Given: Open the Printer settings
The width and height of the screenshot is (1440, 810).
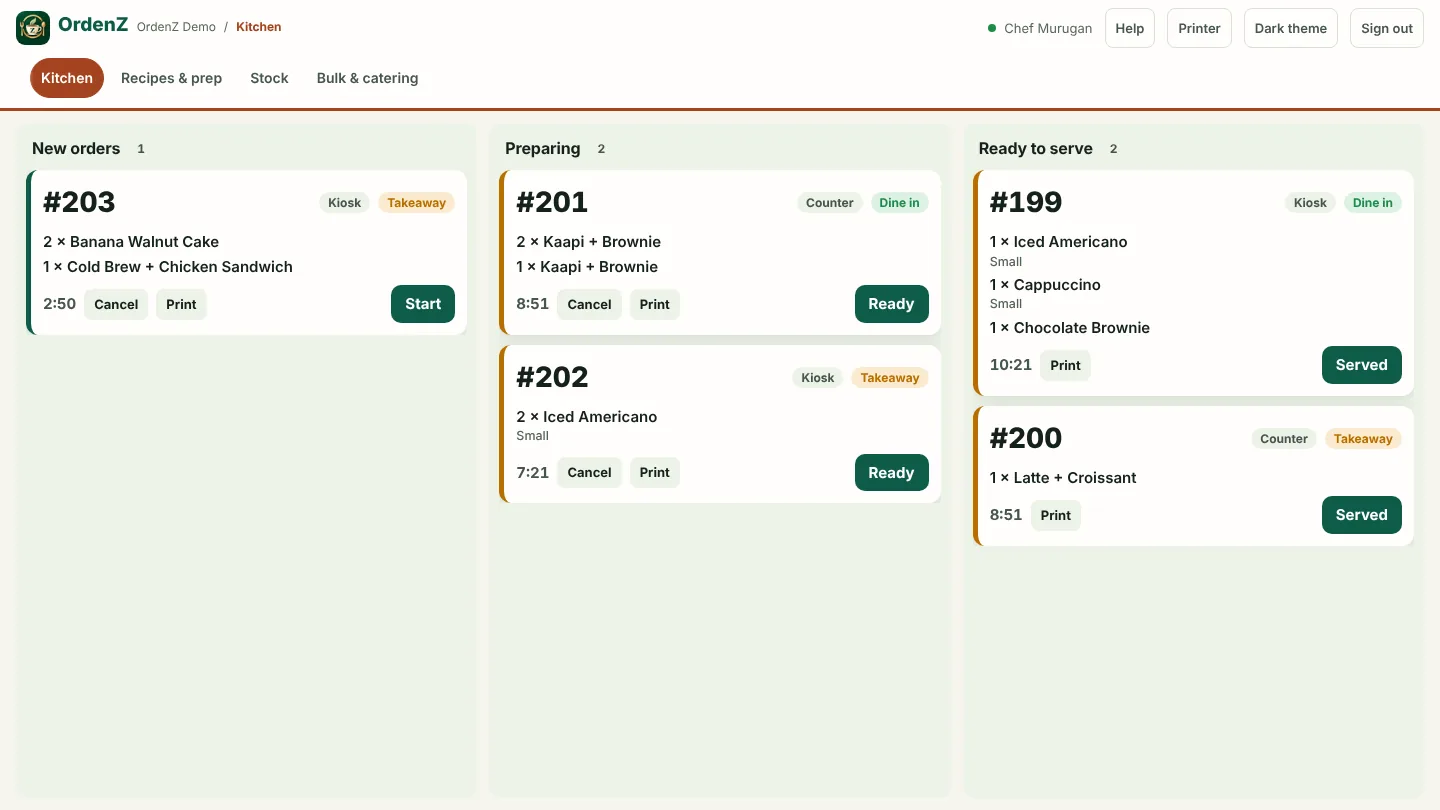Looking at the screenshot, I should (x=1199, y=28).
